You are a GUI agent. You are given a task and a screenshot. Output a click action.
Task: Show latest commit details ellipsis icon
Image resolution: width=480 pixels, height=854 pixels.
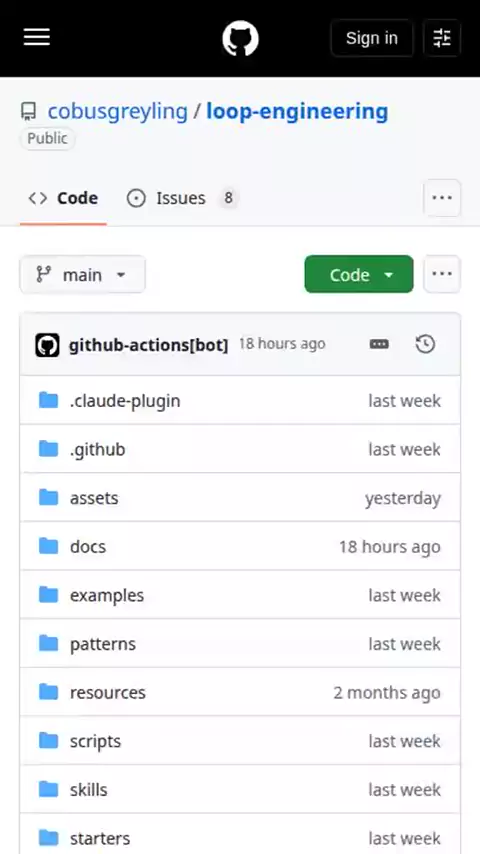click(379, 344)
